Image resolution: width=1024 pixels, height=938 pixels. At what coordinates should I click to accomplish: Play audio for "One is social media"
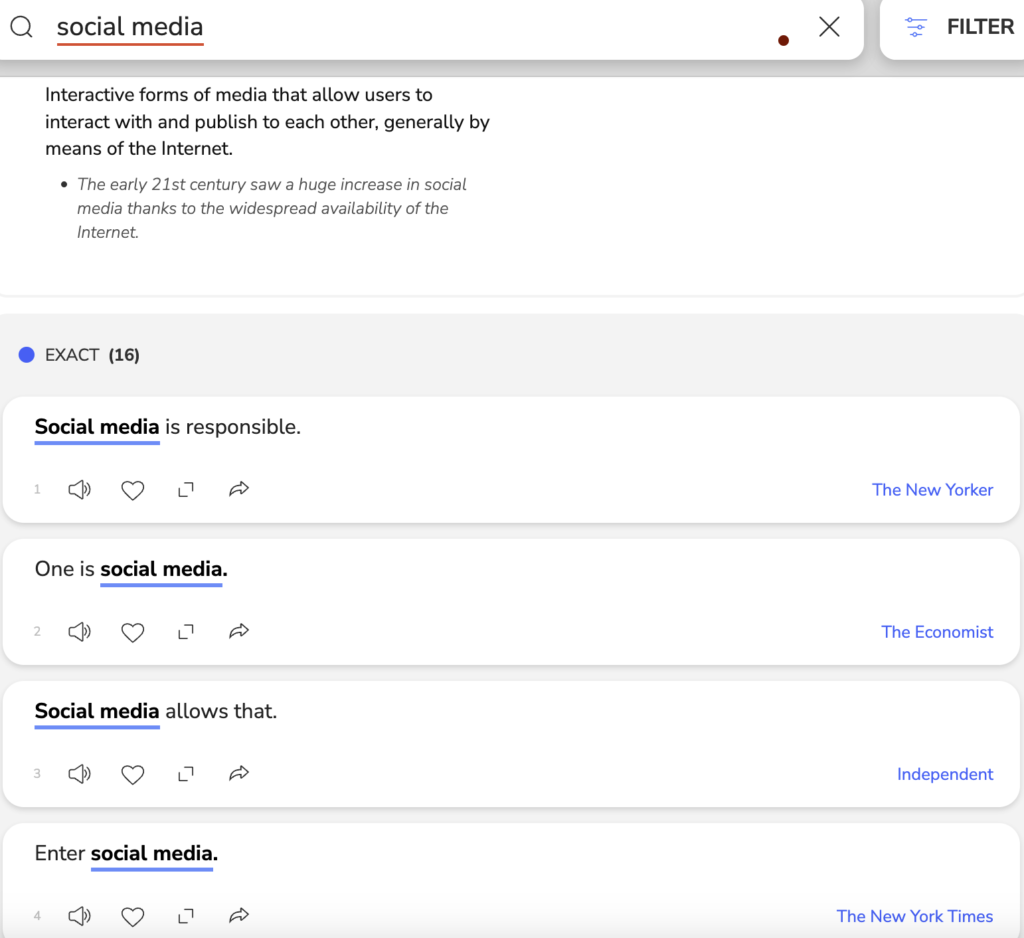(79, 632)
